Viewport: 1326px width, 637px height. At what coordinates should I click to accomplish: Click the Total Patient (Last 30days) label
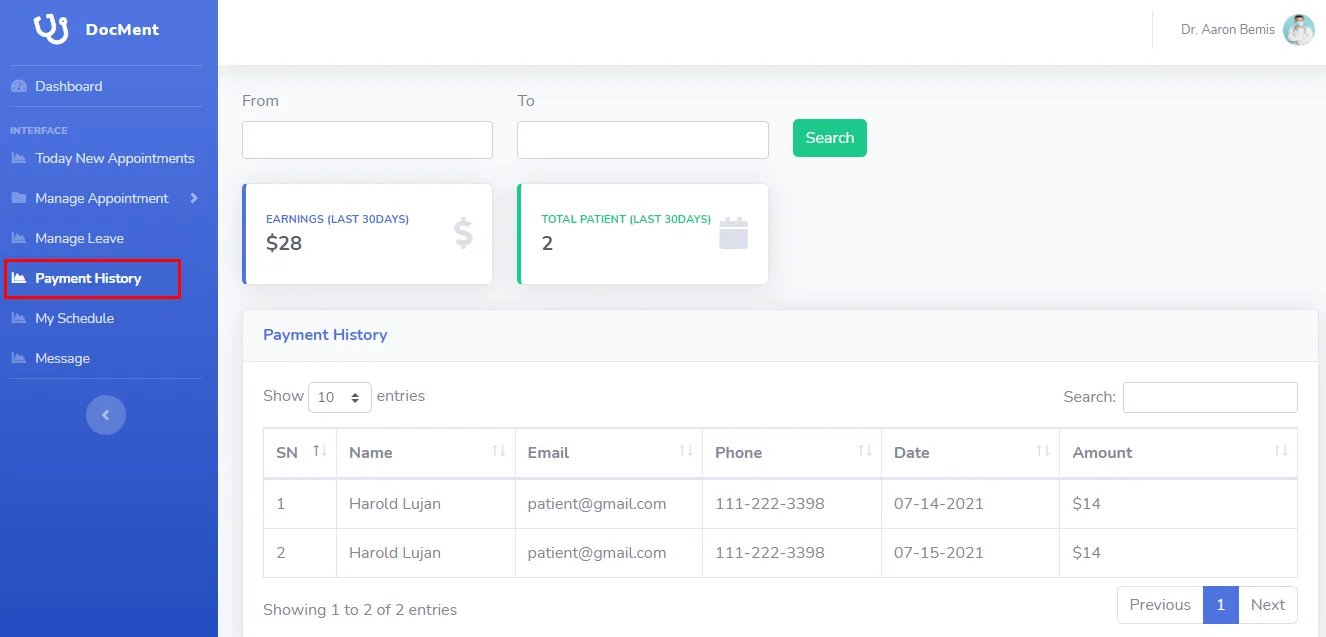click(x=626, y=219)
